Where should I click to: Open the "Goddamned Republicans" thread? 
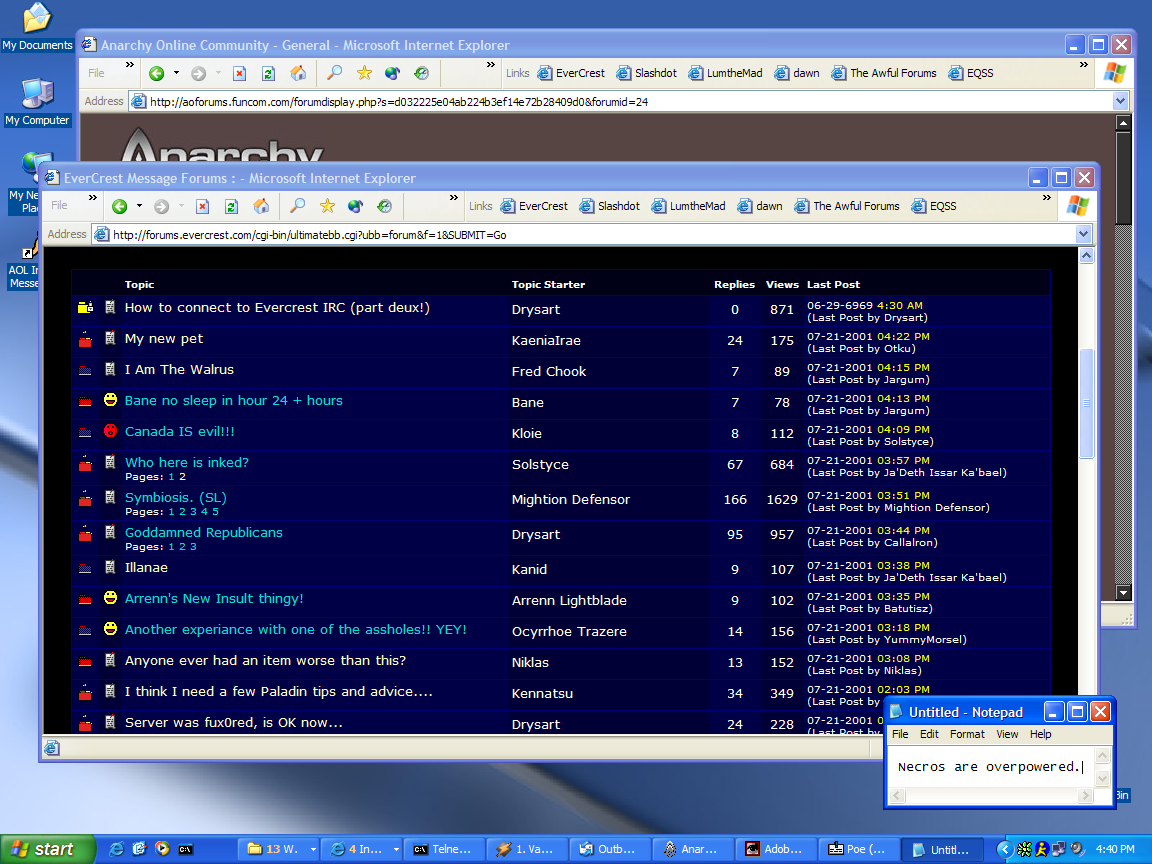tap(204, 532)
